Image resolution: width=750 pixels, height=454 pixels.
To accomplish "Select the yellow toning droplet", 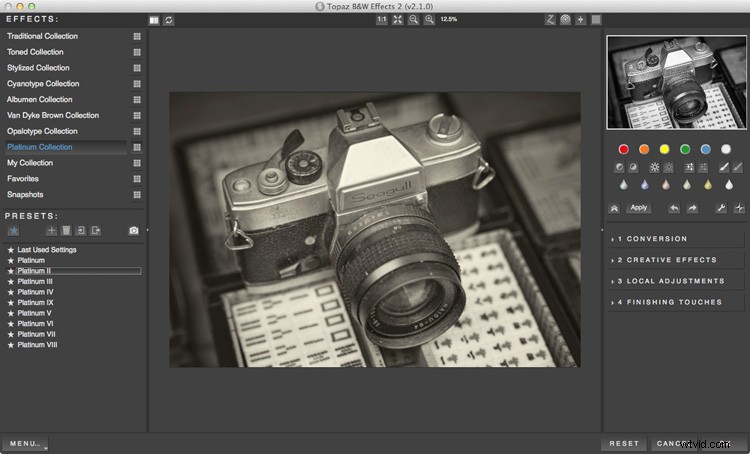I will click(x=708, y=185).
